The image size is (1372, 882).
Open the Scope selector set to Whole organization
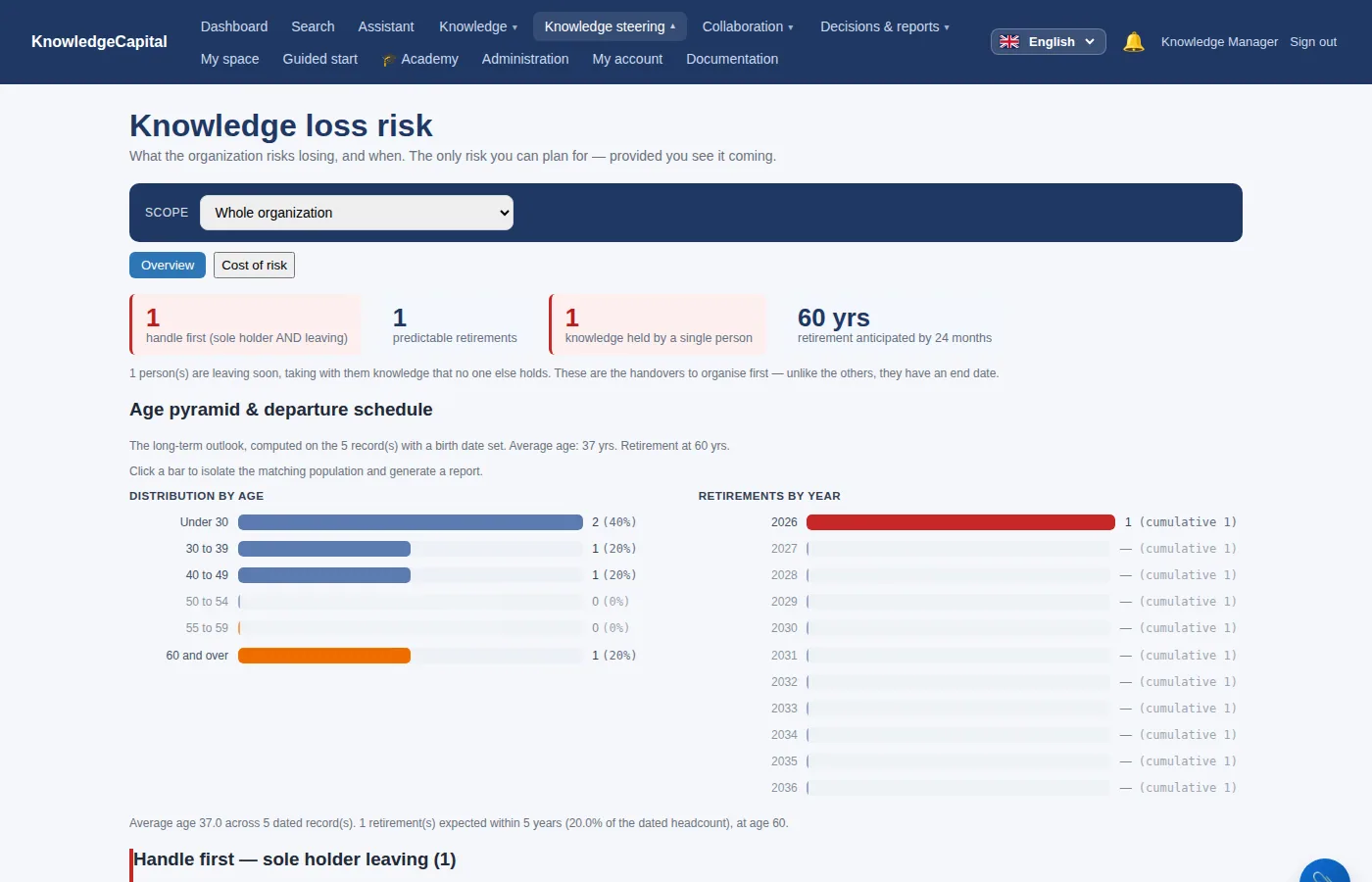(357, 213)
